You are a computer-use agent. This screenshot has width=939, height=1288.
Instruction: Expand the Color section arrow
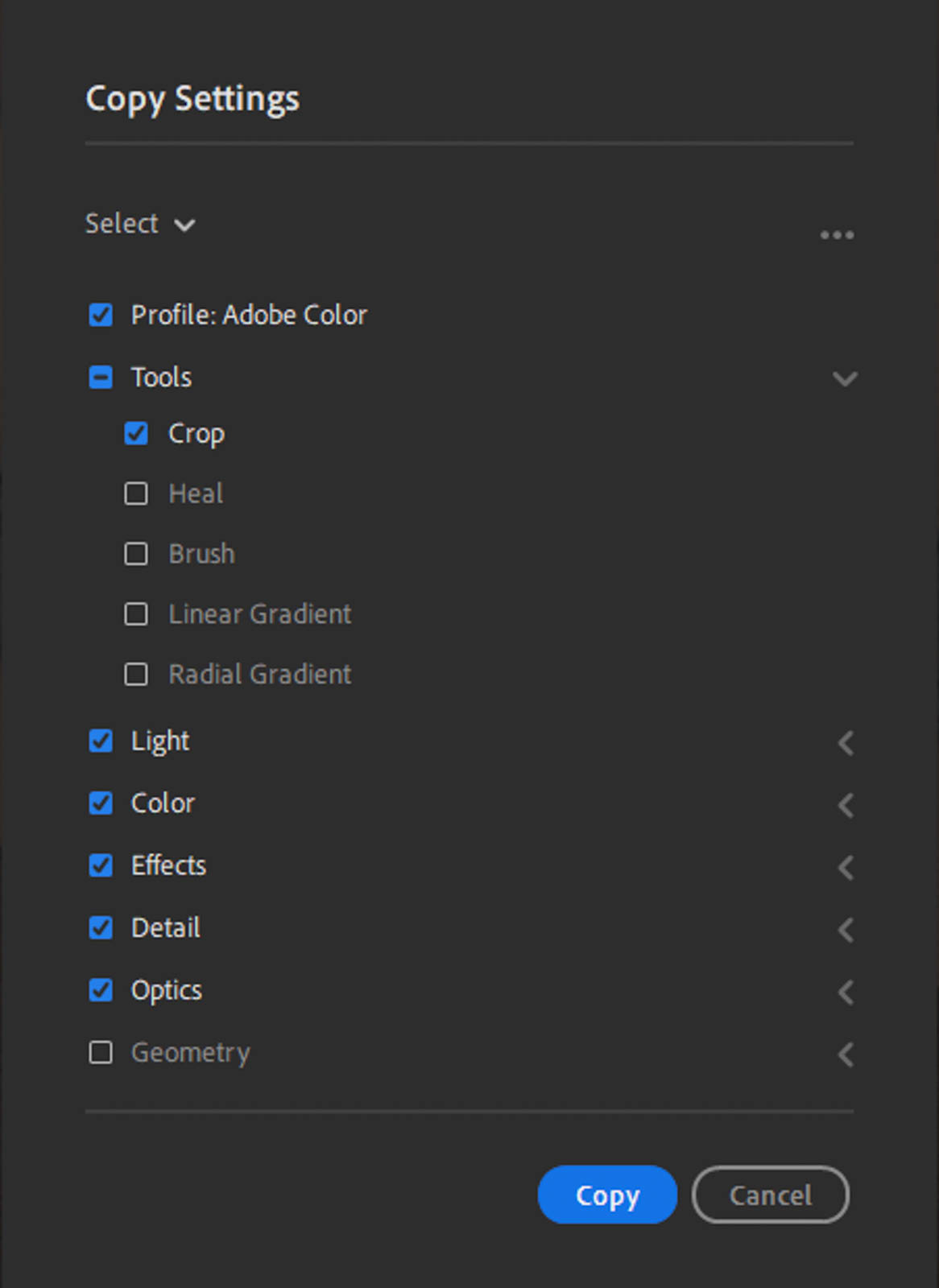pos(845,805)
